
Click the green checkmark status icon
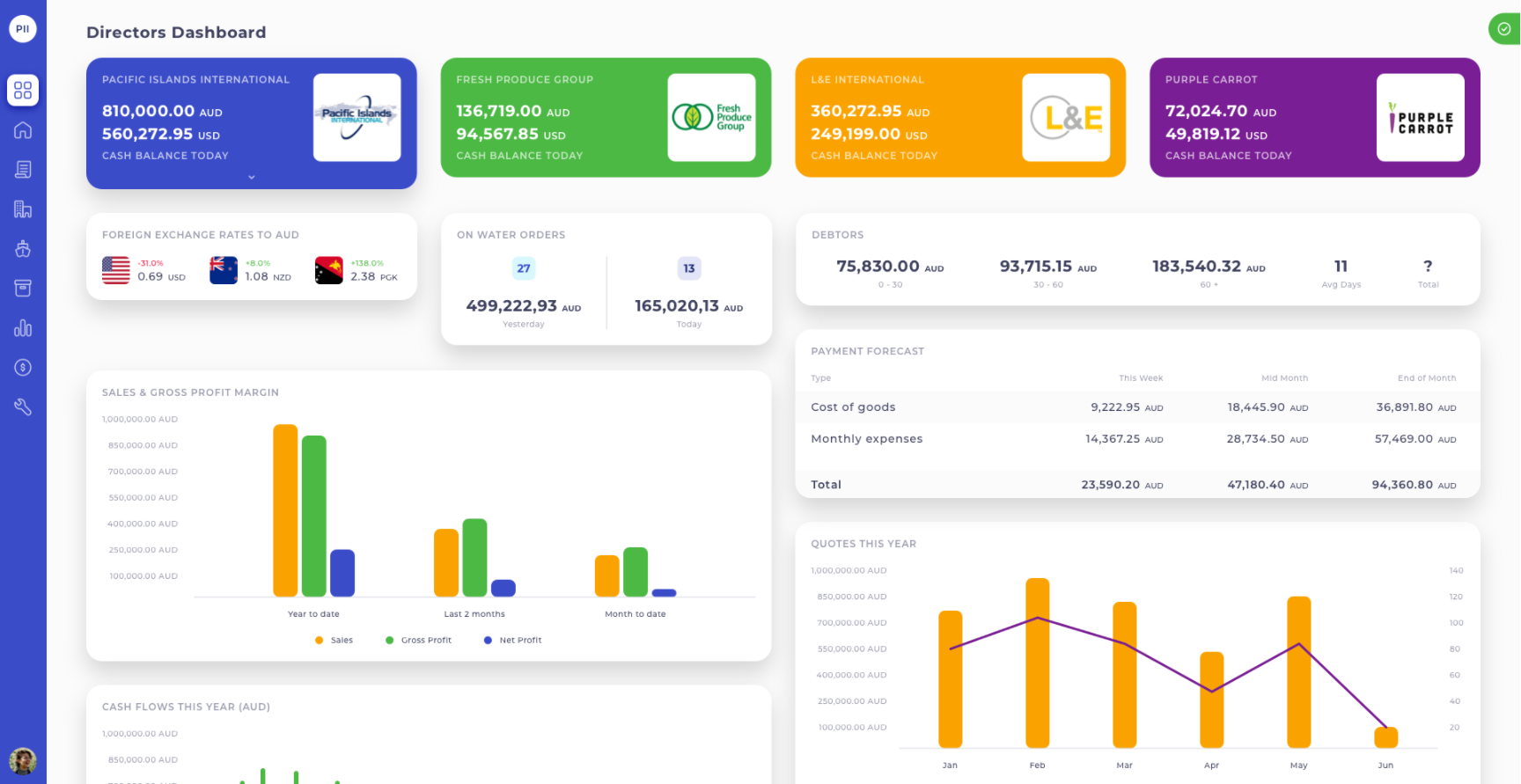[x=1503, y=29]
